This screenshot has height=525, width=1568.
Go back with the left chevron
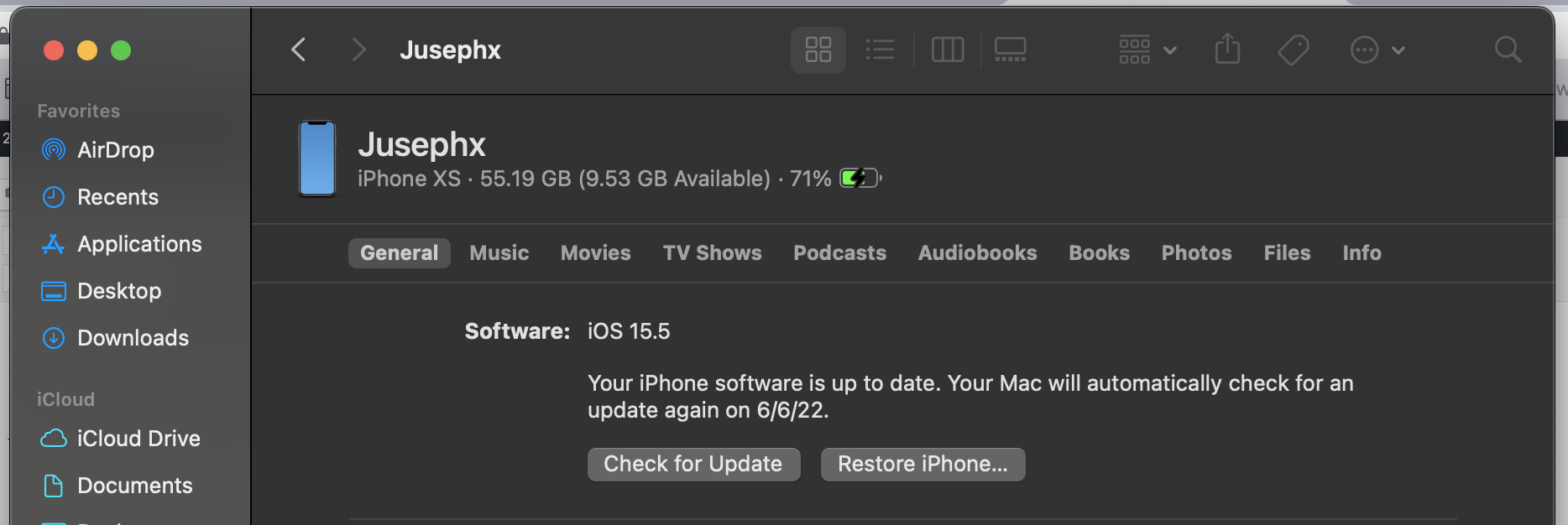[x=299, y=50]
